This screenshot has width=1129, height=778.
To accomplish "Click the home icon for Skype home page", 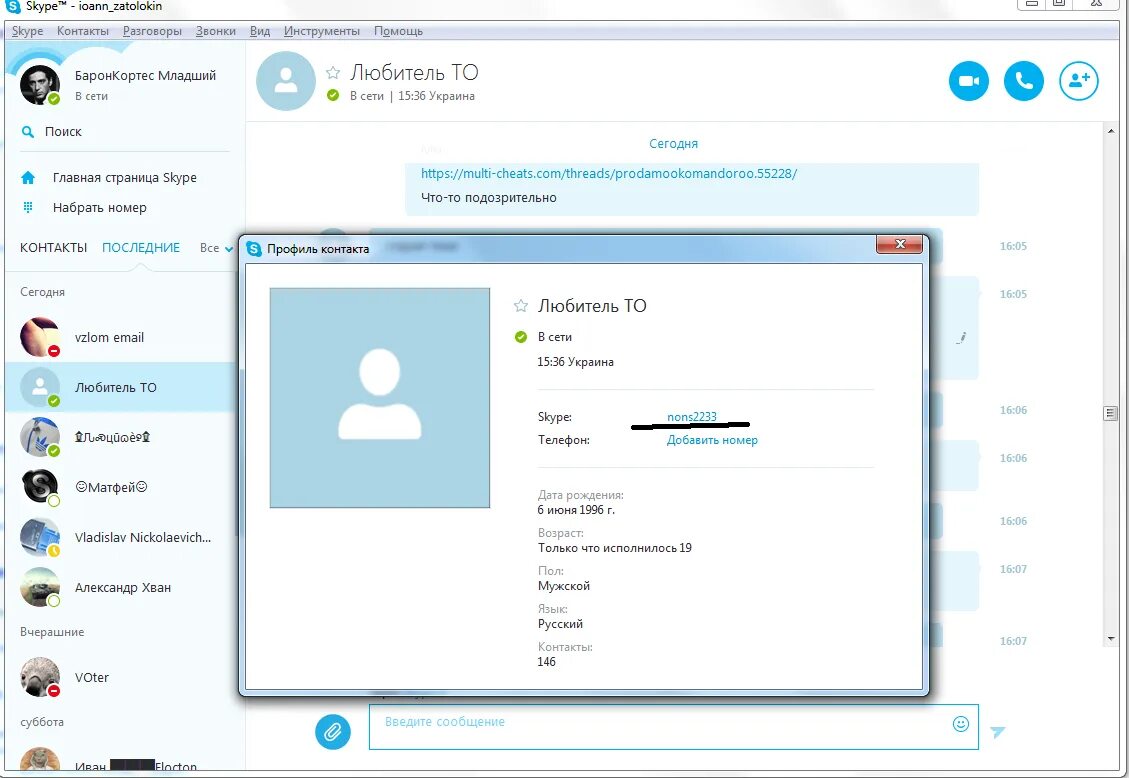I will pos(28,178).
